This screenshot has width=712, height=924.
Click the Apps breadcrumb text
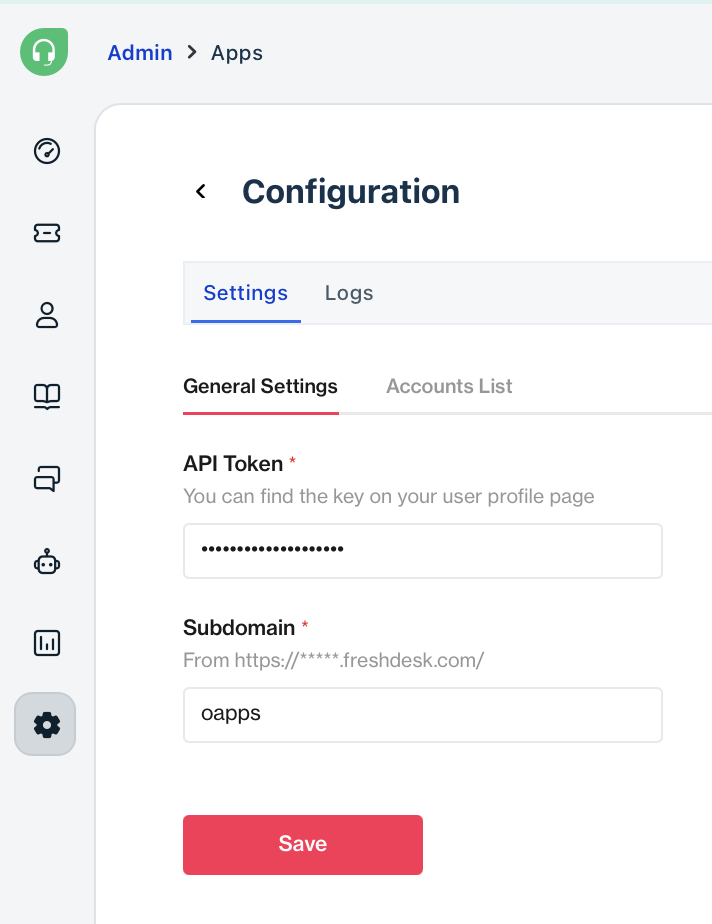pos(237,53)
